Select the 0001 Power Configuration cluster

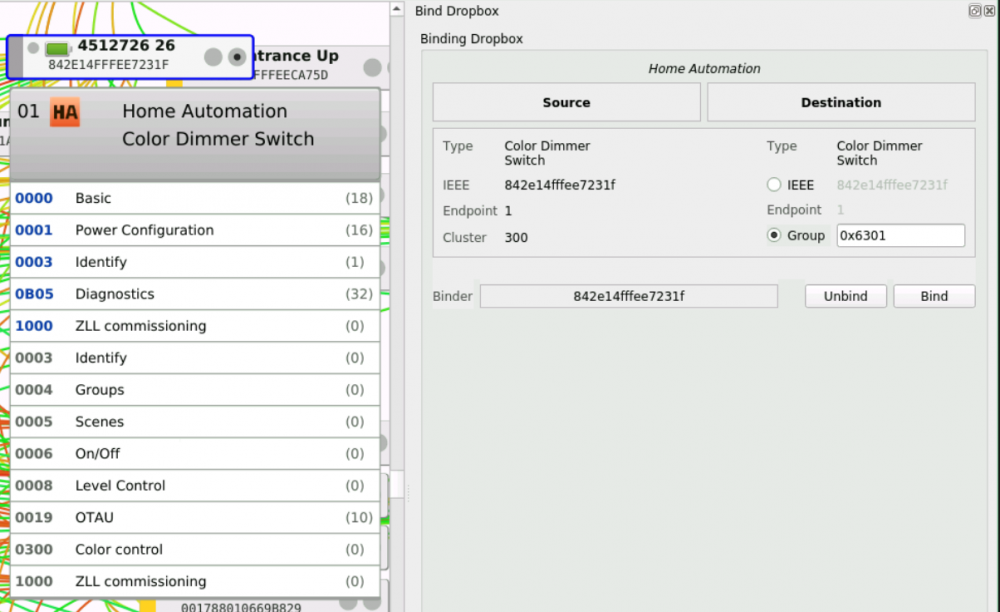[x=195, y=230]
